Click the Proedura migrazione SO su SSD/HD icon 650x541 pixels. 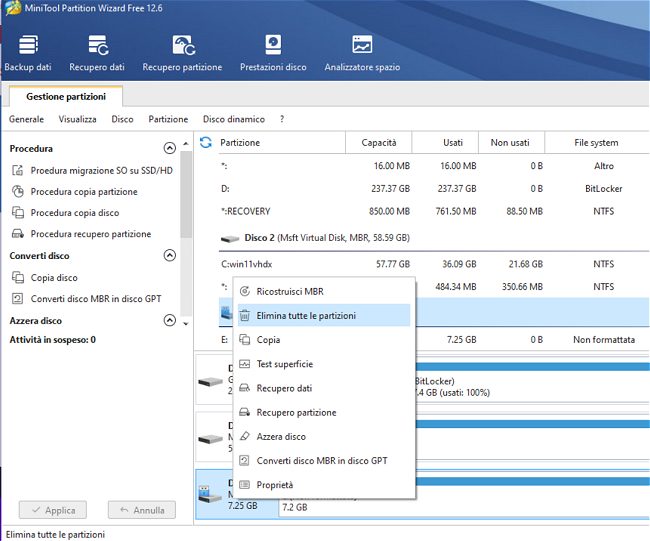[17, 170]
